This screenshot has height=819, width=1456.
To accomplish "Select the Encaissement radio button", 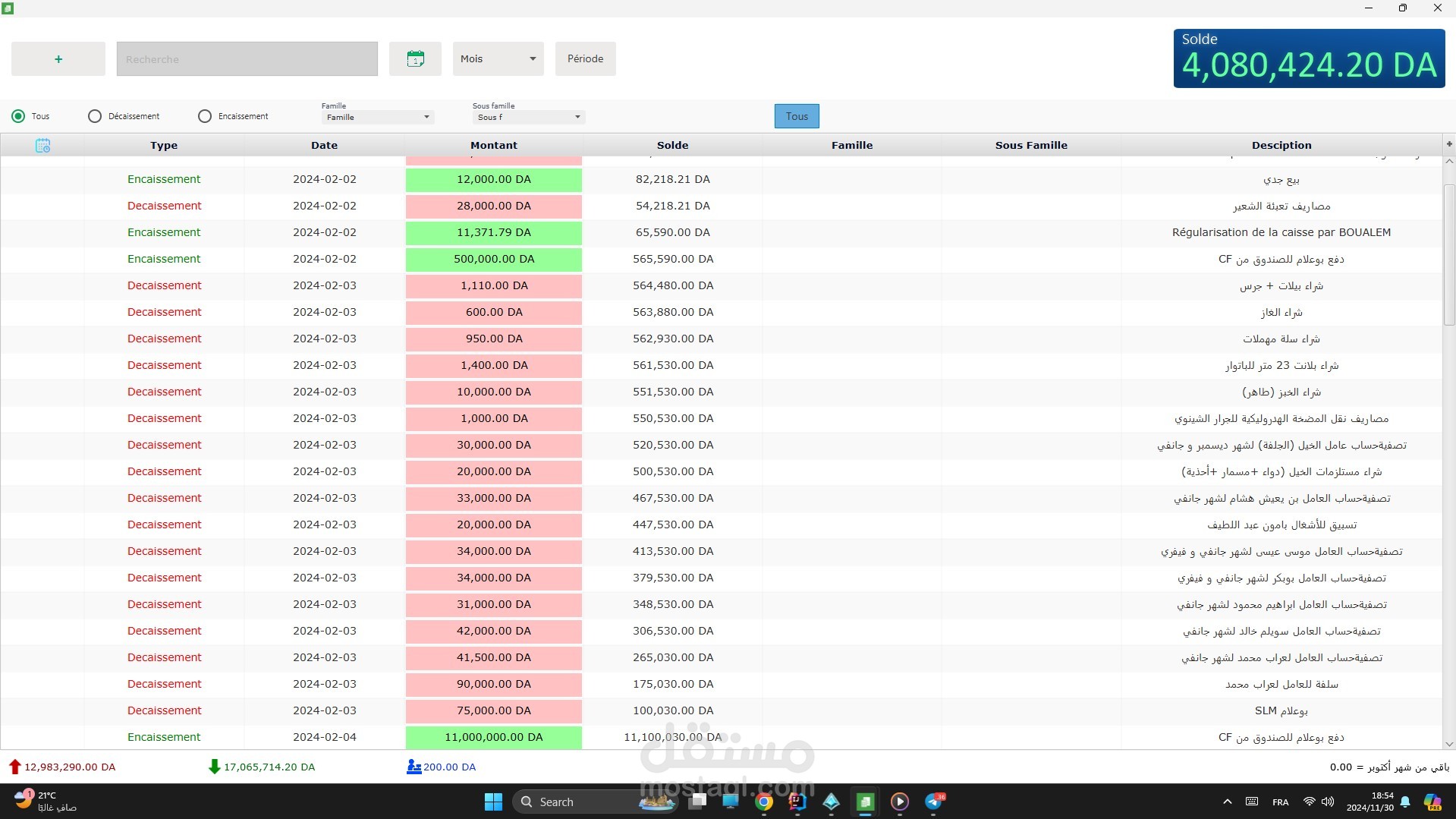I will tap(205, 116).
